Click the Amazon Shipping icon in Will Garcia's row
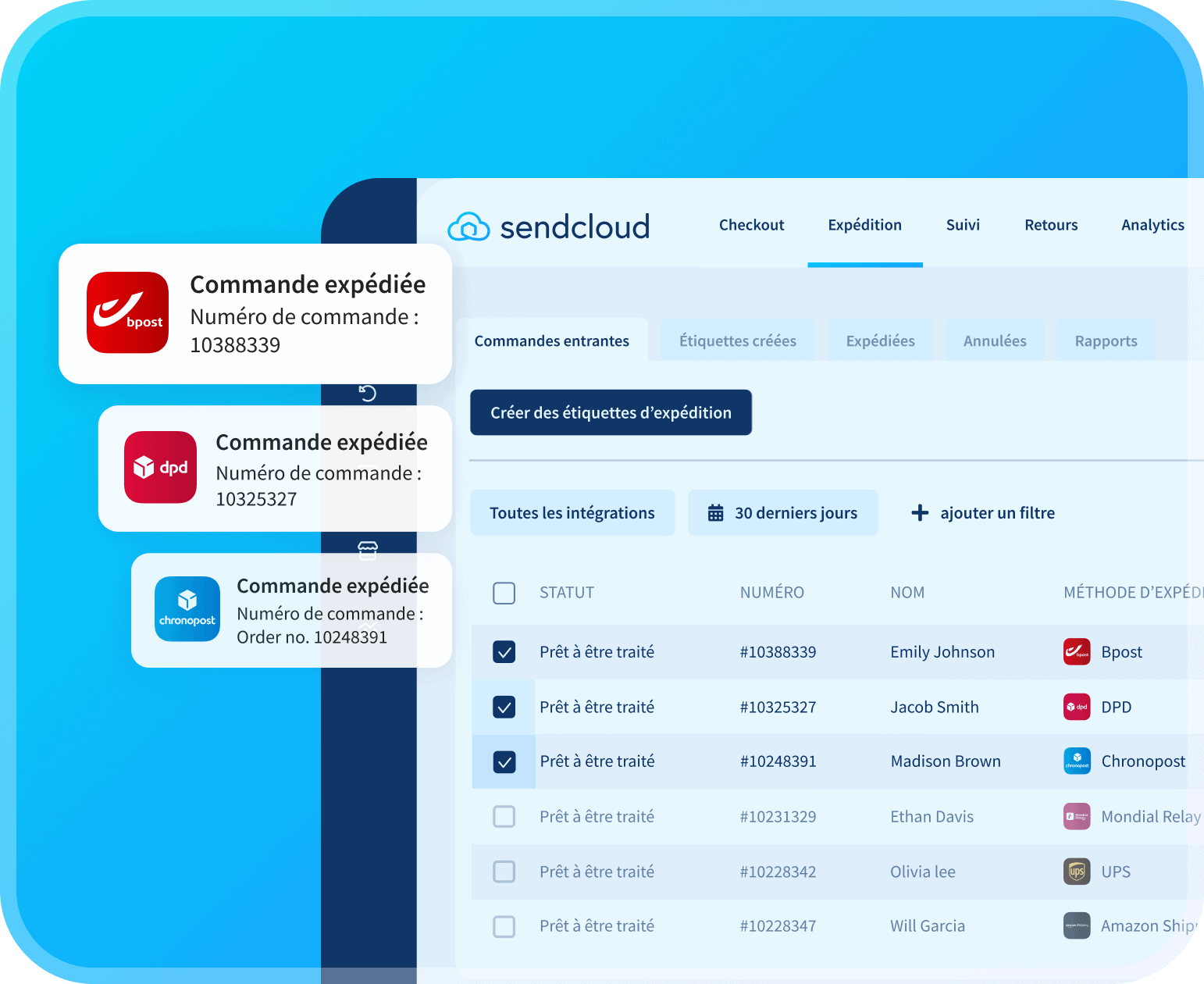The height and width of the screenshot is (984, 1204). pos(1077,926)
